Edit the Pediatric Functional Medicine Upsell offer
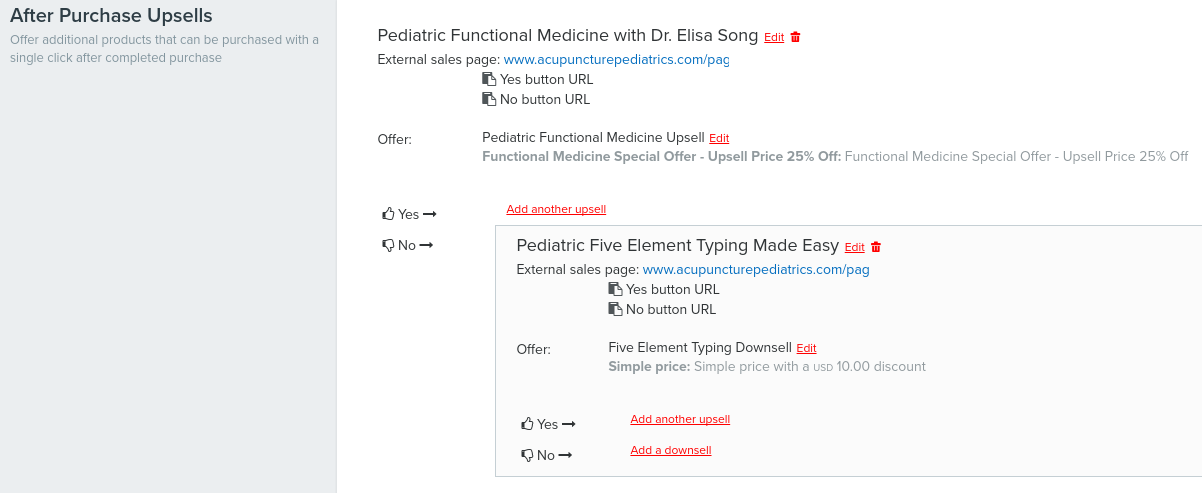 tap(719, 138)
